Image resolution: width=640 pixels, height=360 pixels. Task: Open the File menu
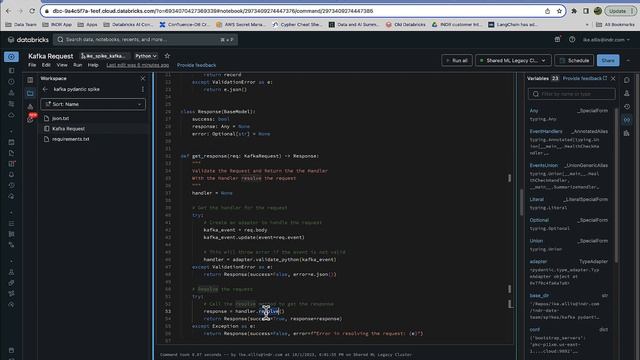(x=32, y=65)
